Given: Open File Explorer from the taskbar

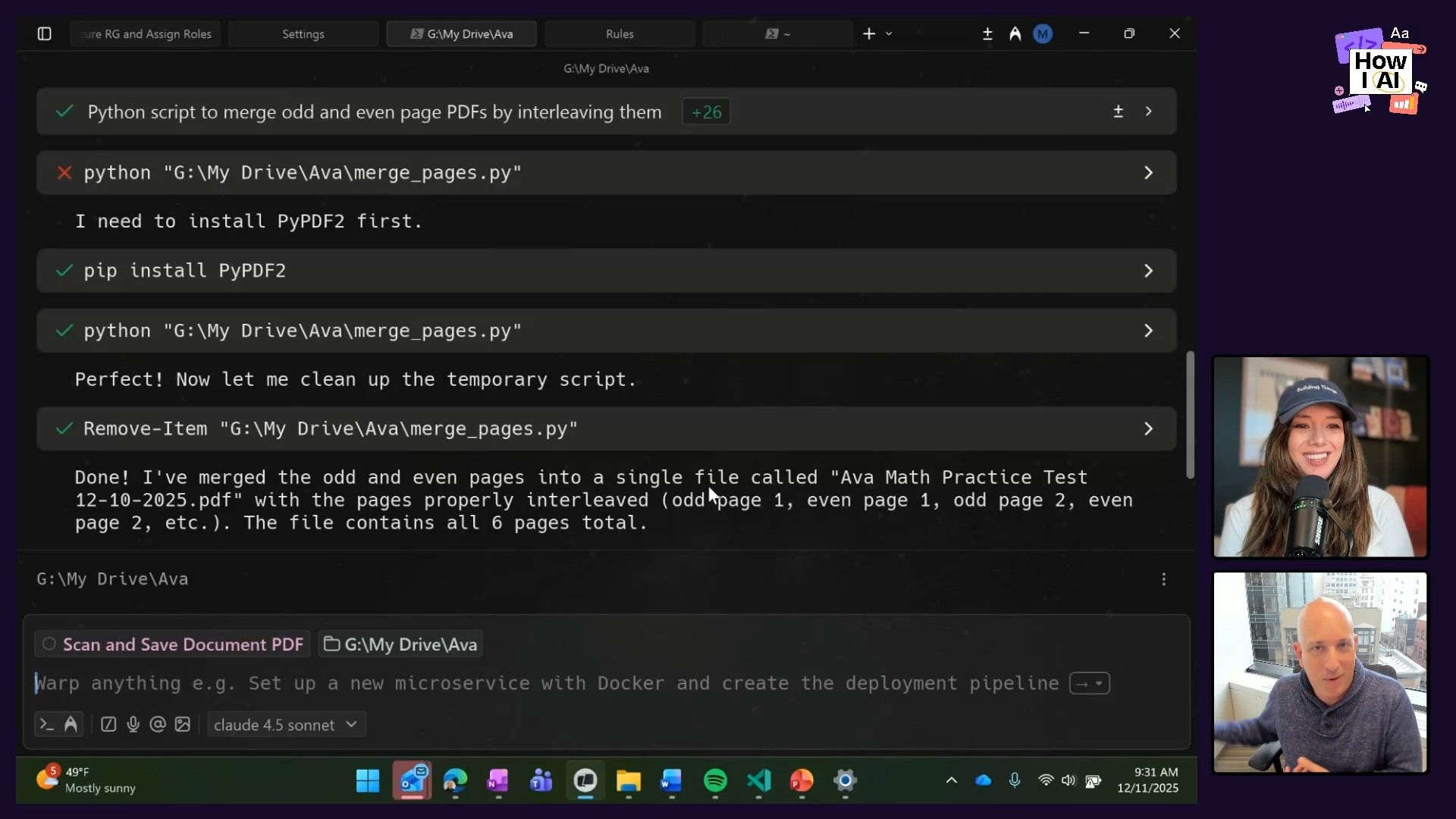Looking at the screenshot, I should [629, 780].
